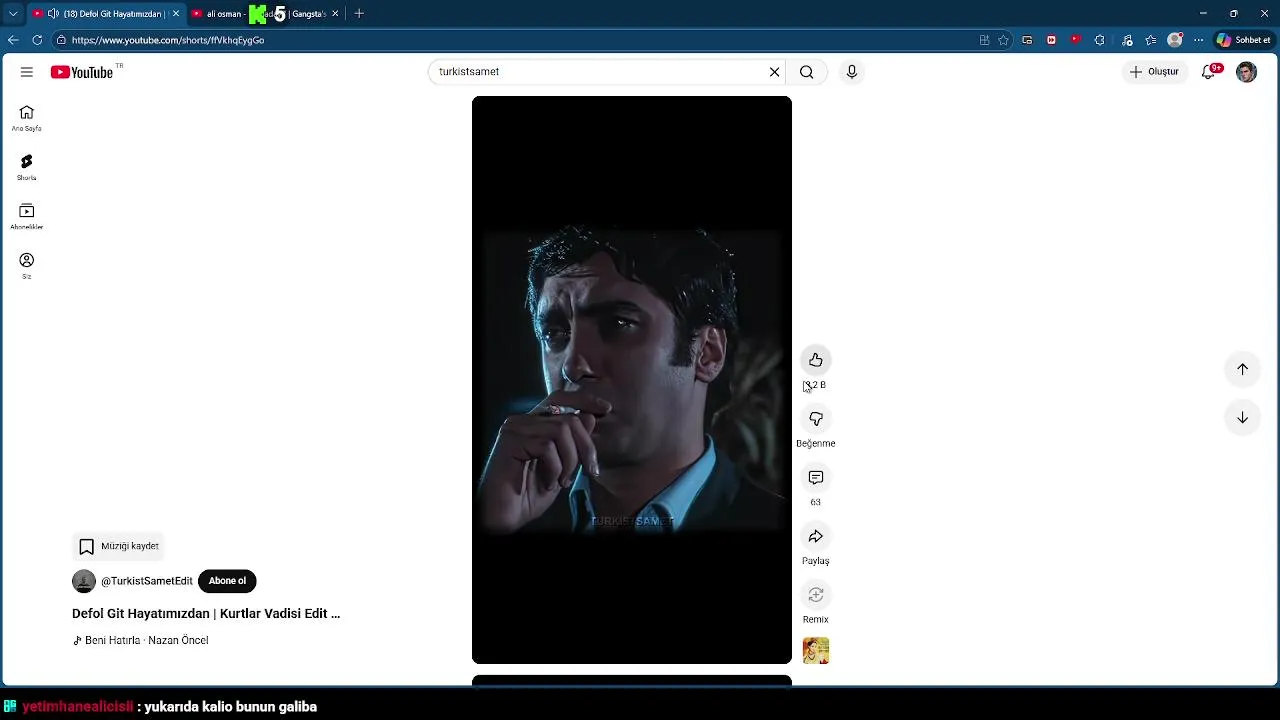Open comments showing 63
The width and height of the screenshot is (1280, 720).
point(816,478)
